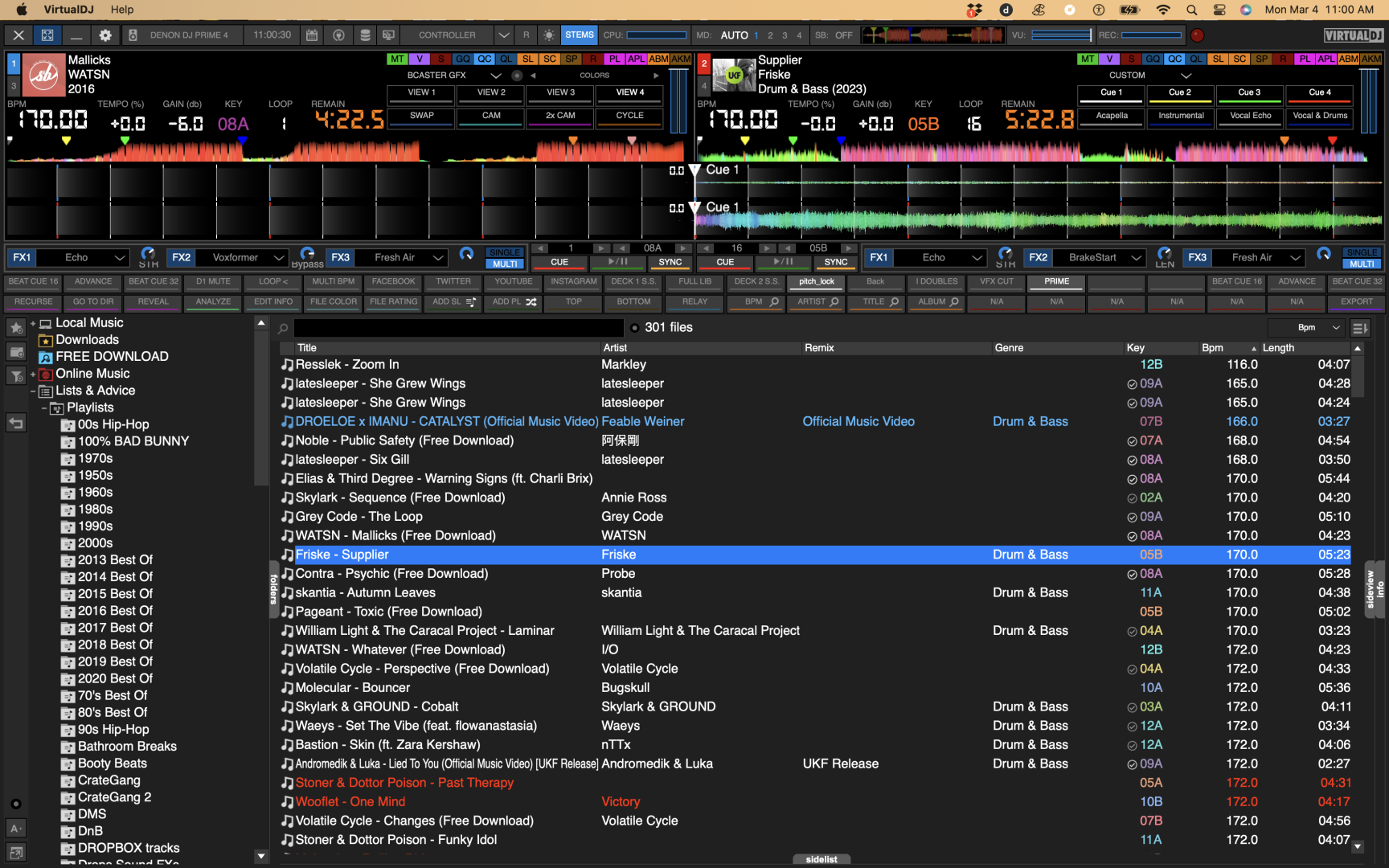The width and height of the screenshot is (1389, 868).
Task: Open the calendar icon next to the clock
Action: click(x=312, y=35)
